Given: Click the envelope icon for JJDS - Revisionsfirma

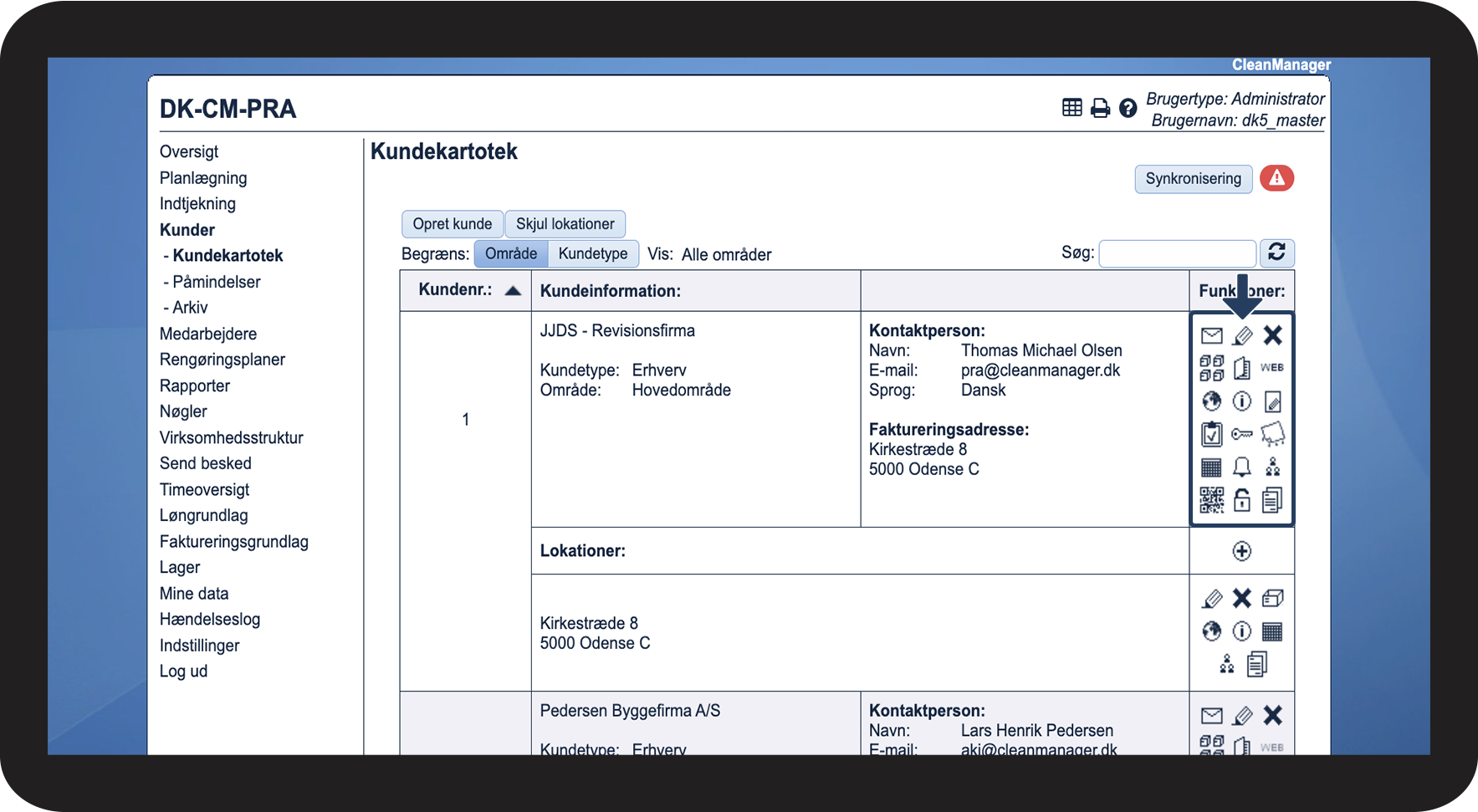Looking at the screenshot, I should (x=1211, y=336).
